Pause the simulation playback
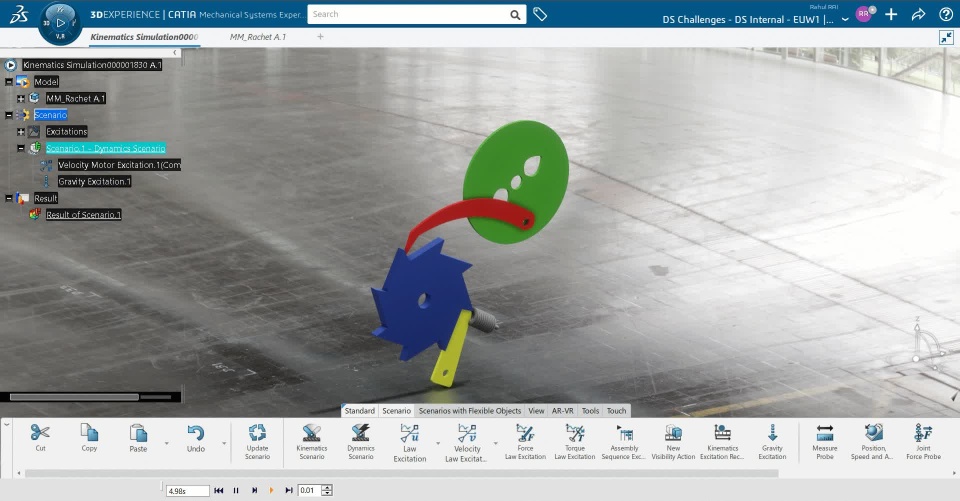The height and width of the screenshot is (501, 960). click(x=236, y=490)
